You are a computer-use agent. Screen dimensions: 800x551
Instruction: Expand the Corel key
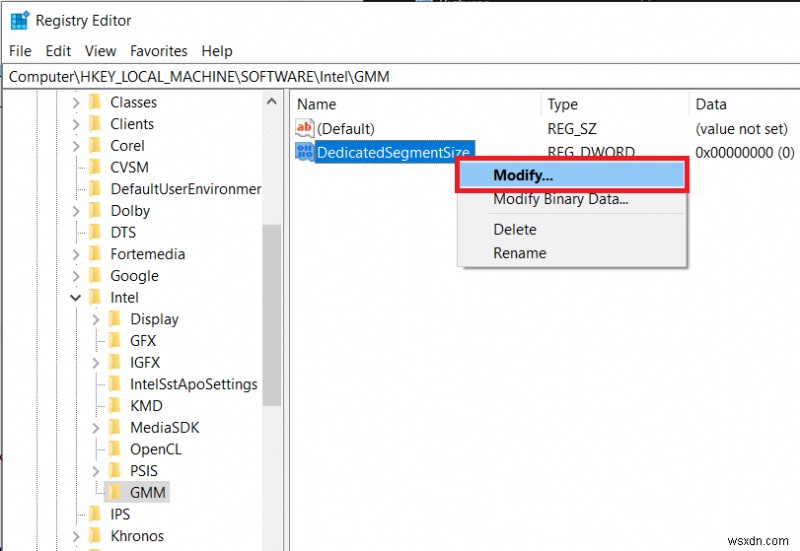[x=76, y=146]
